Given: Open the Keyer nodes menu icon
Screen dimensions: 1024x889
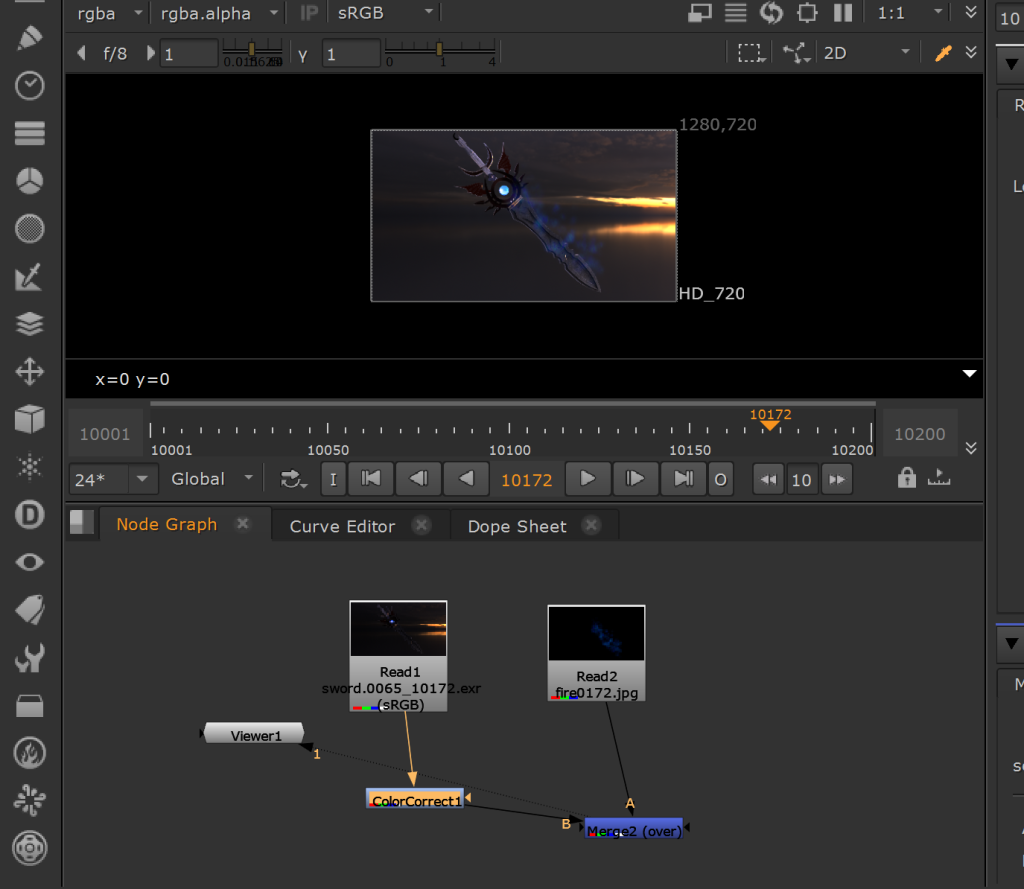Looking at the screenshot, I should point(29,276).
